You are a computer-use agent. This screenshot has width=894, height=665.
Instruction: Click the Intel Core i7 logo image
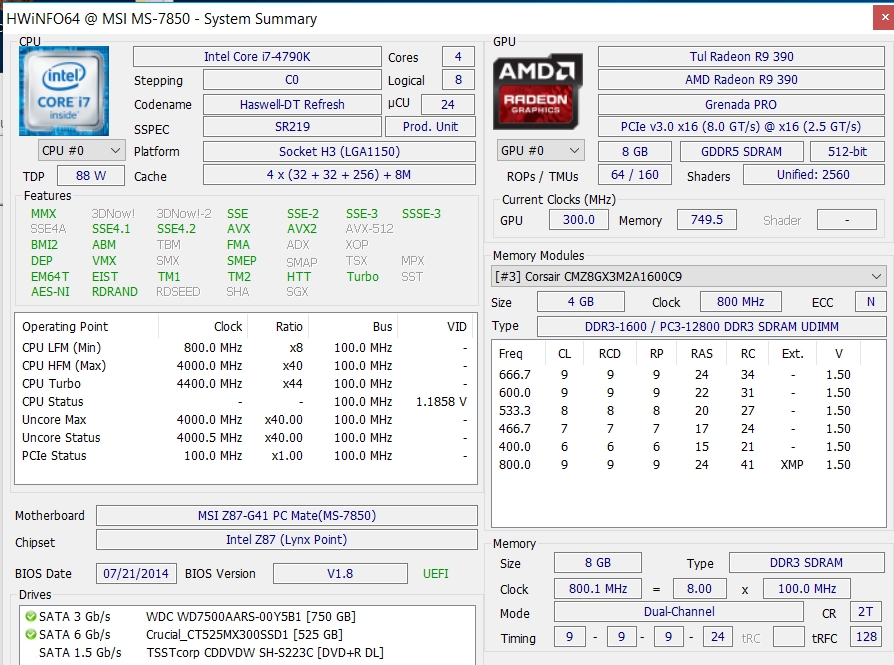pyautogui.click(x=64, y=91)
